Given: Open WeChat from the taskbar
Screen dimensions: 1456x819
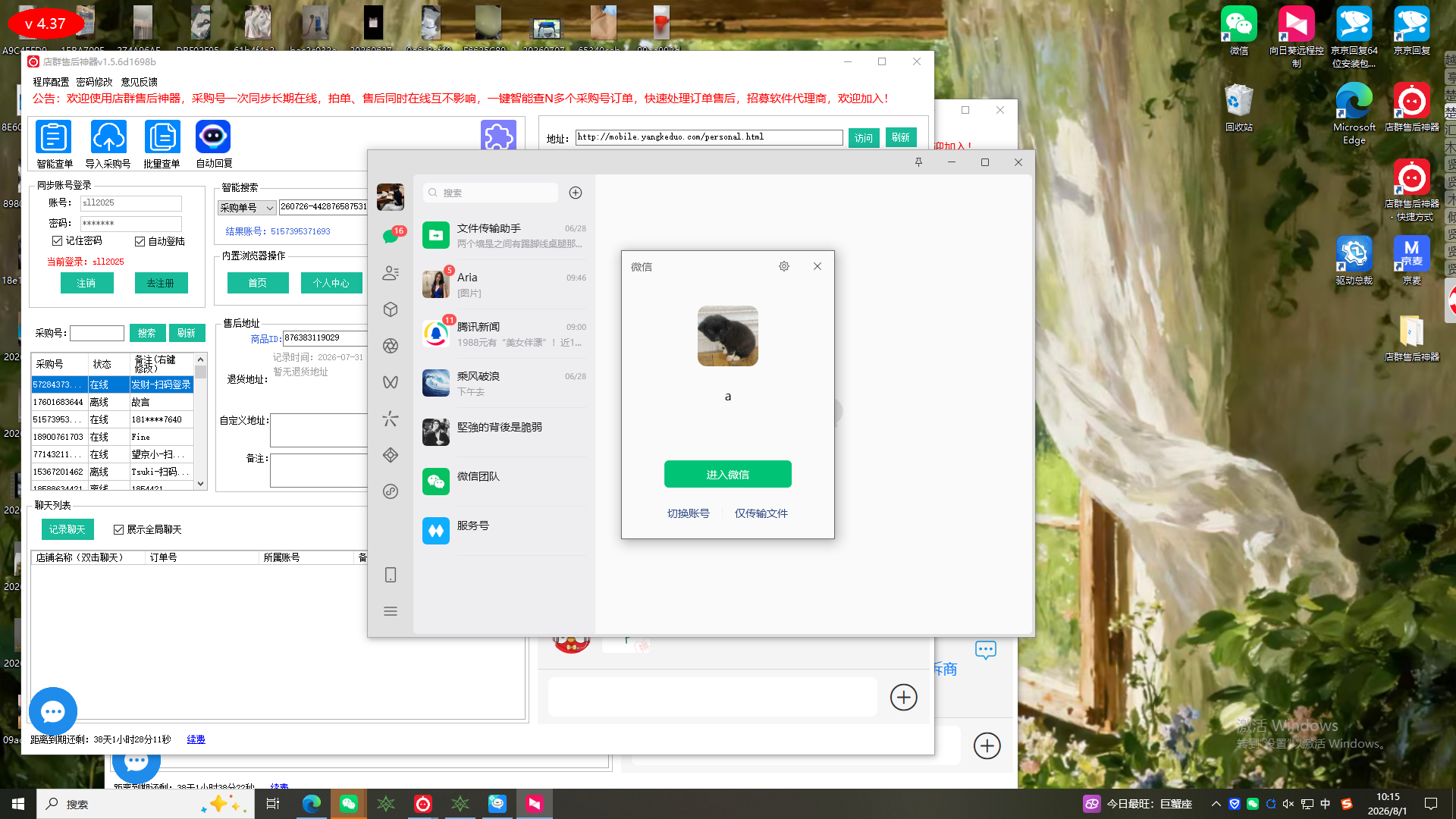Looking at the screenshot, I should [x=349, y=804].
